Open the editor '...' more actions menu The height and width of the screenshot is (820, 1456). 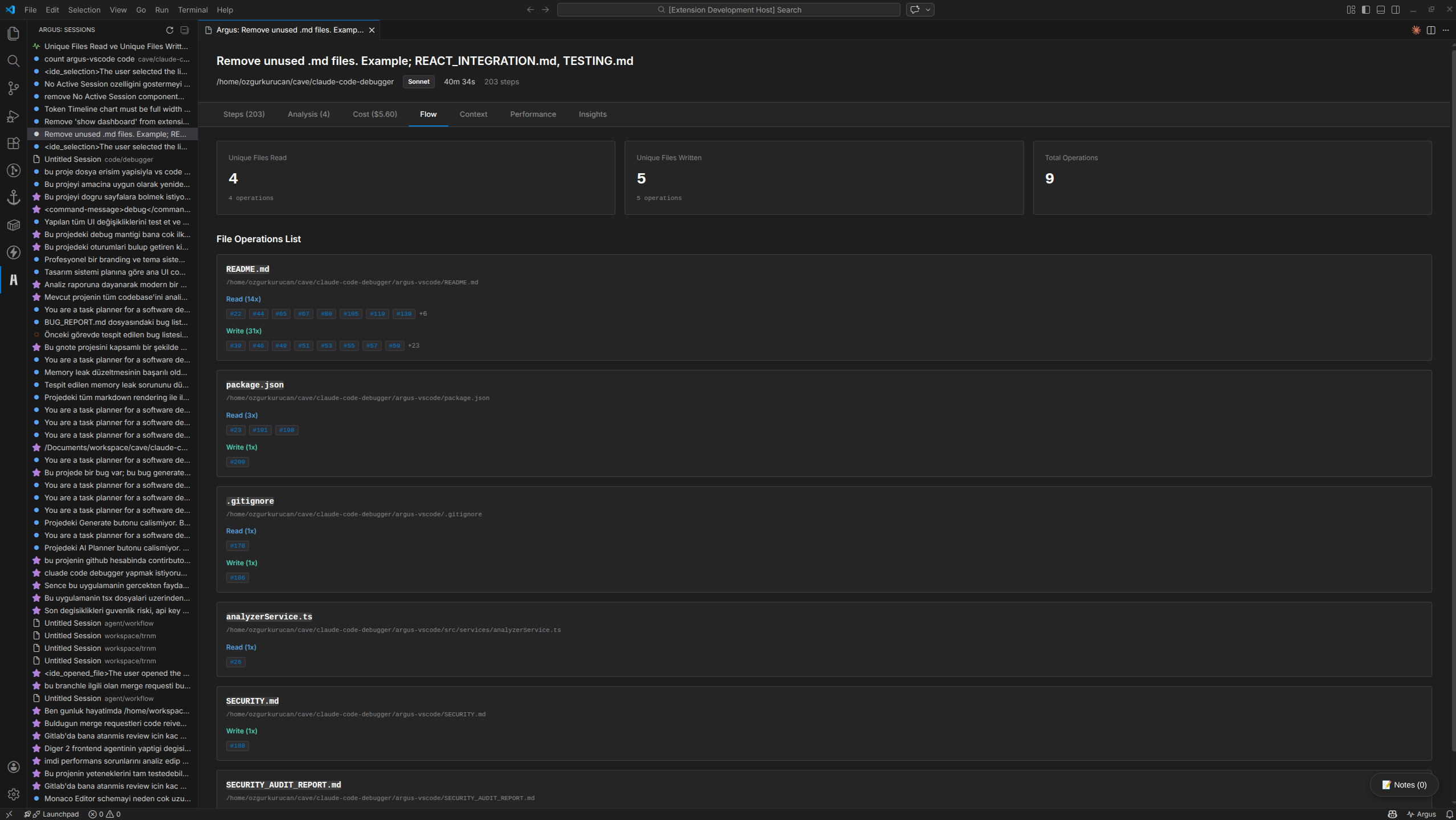tap(1446, 30)
